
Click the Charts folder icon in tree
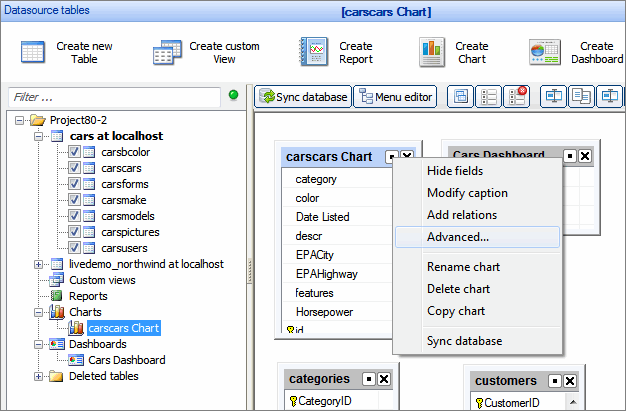point(57,312)
